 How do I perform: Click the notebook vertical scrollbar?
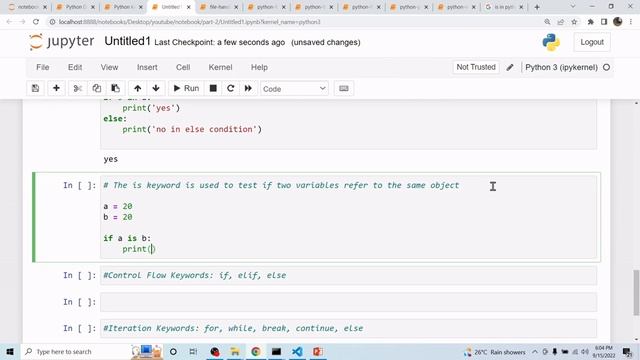coord(636,292)
